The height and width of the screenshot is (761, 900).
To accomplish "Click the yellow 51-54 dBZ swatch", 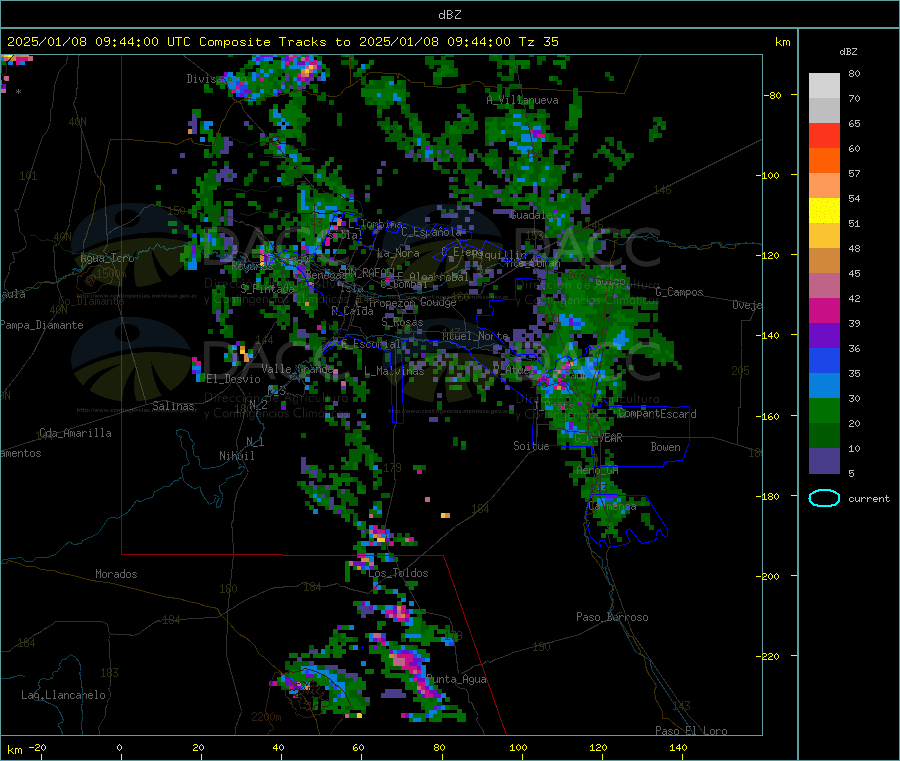I will click(824, 211).
